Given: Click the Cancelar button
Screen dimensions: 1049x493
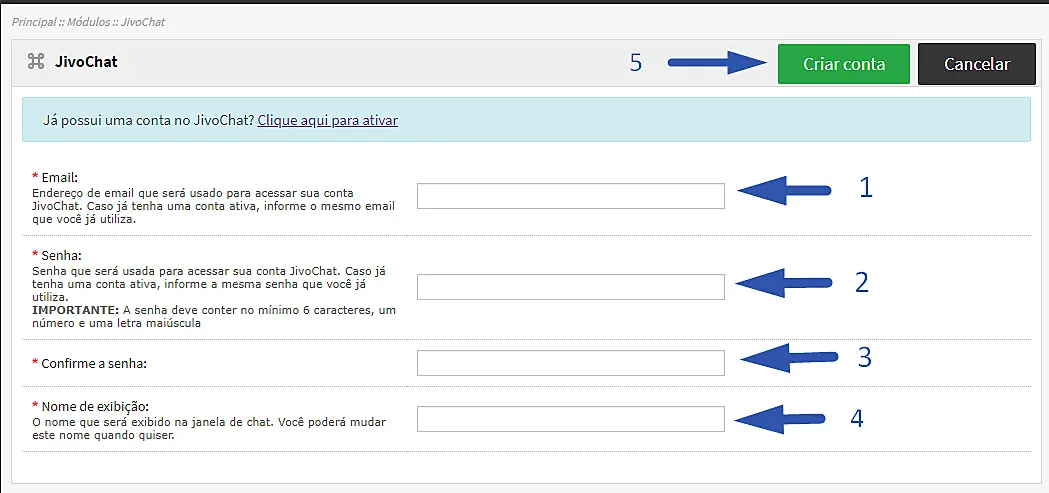Looking at the screenshot, I should click(977, 64).
